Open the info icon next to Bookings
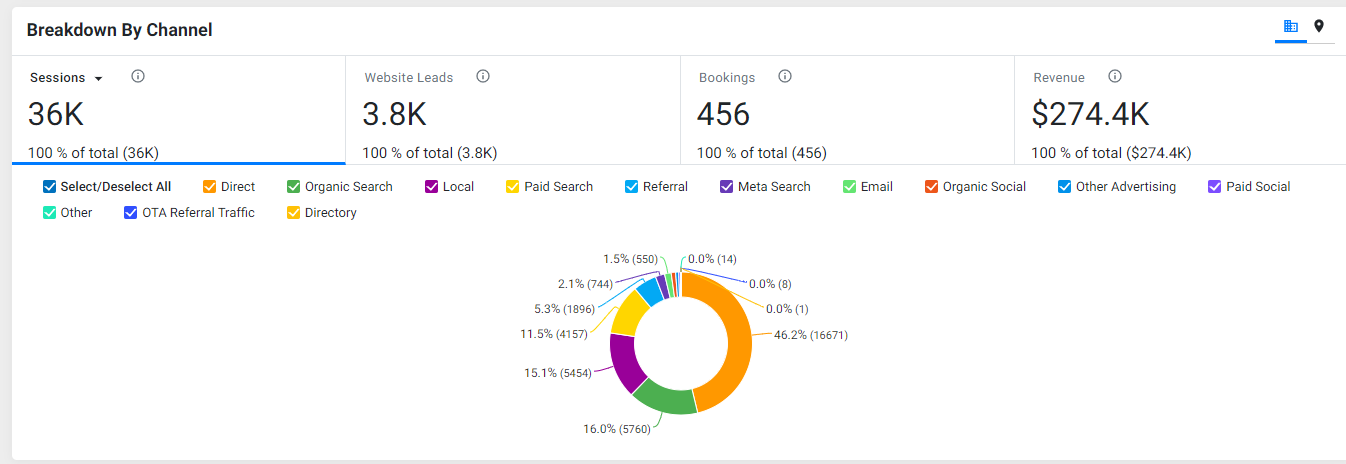Viewport: 1346px width, 464px height. point(785,76)
